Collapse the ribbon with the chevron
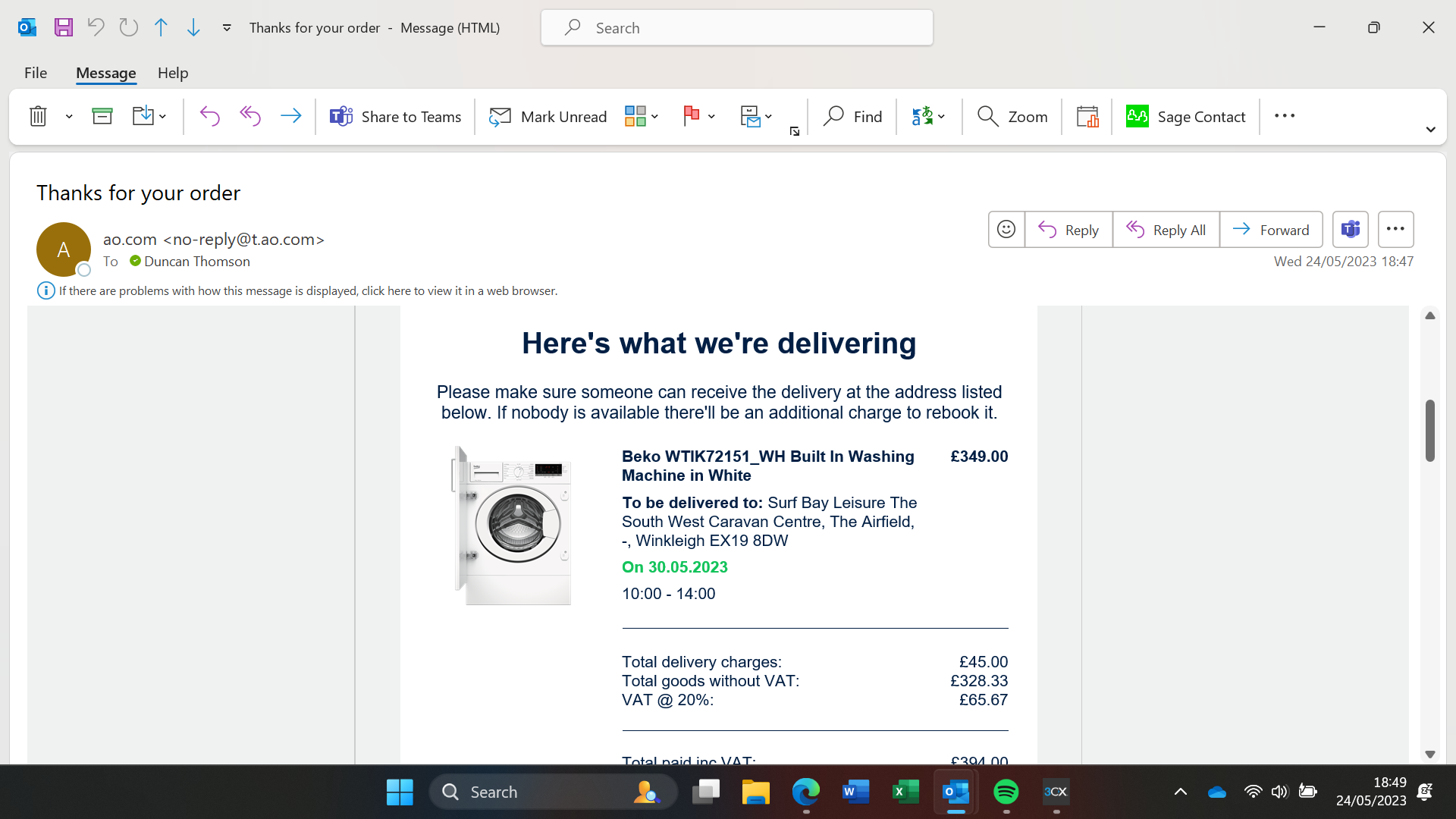Screen dimensions: 1456x819 click(x=1430, y=130)
